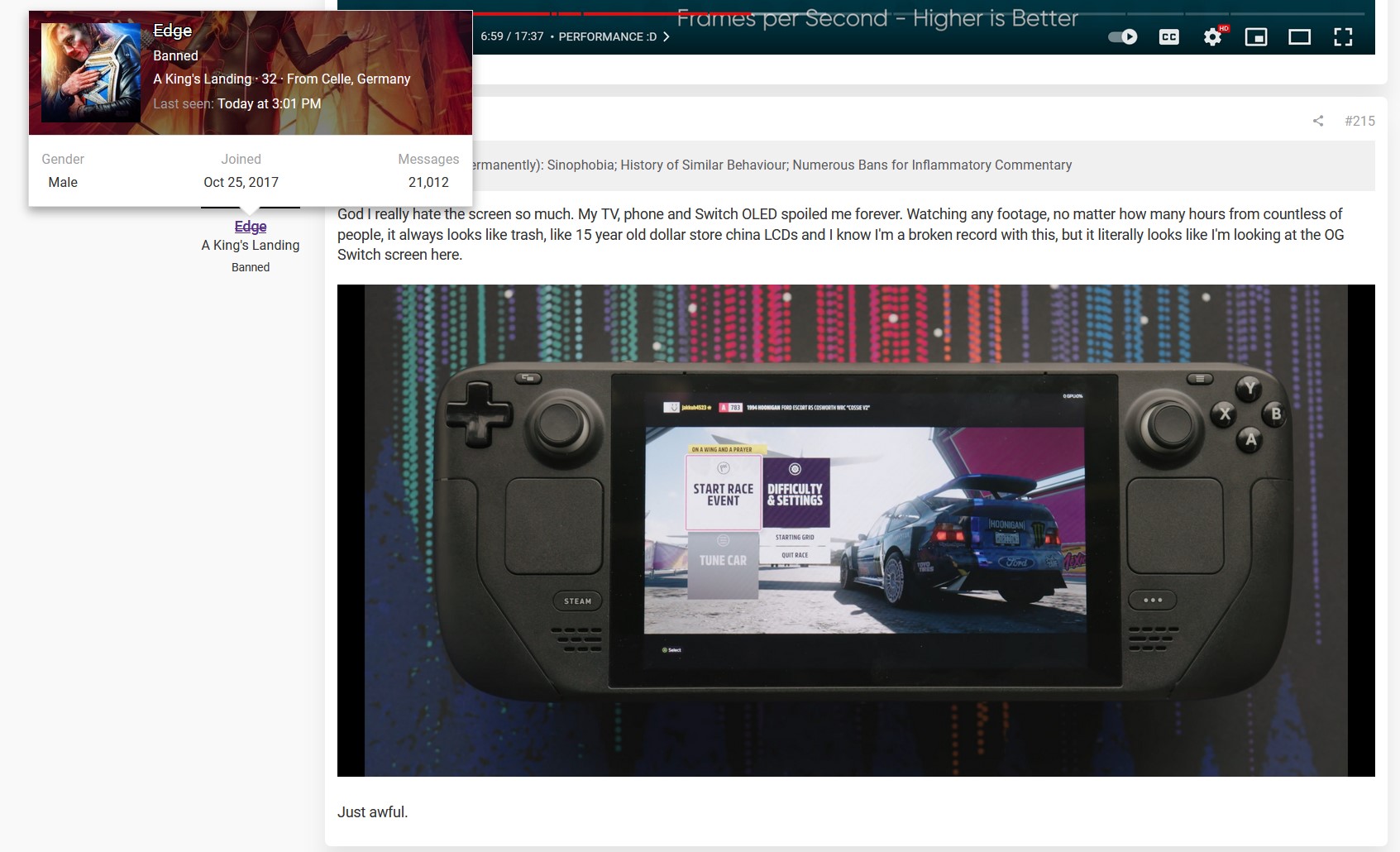Viewport: 1400px width, 852px height.
Task: Turn on closed captions in video player
Action: point(1168,36)
